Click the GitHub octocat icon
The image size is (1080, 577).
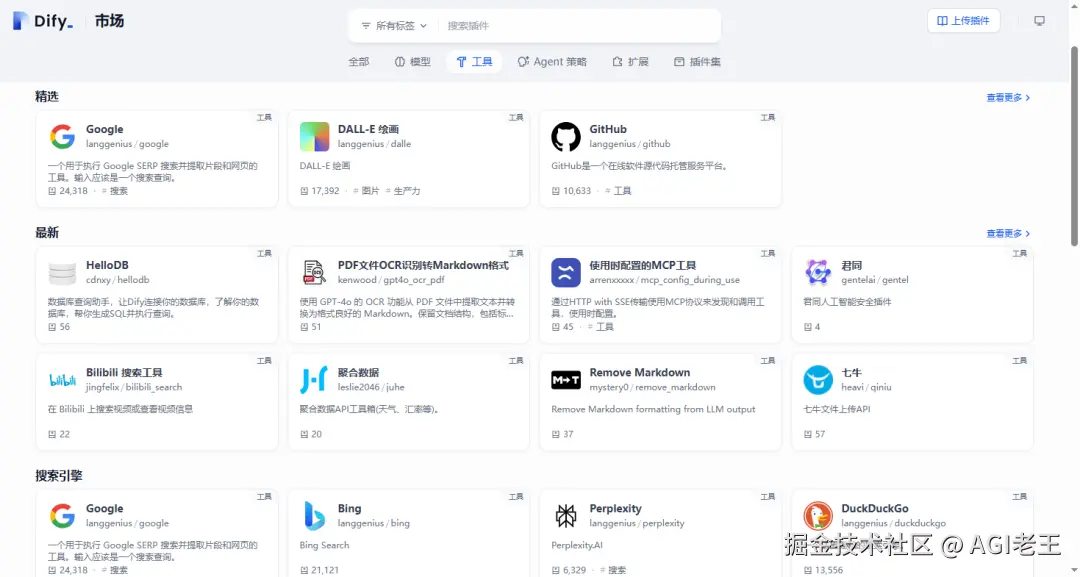566,136
